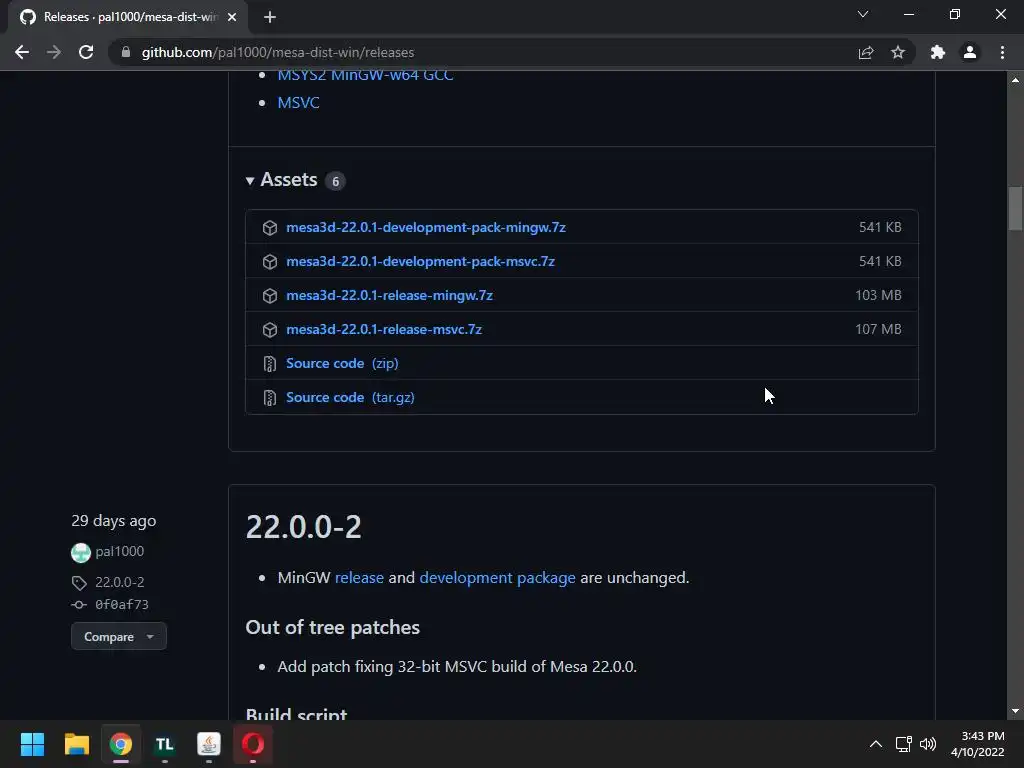The image size is (1024, 768).
Task: Open the network status icon
Action: 903,744
